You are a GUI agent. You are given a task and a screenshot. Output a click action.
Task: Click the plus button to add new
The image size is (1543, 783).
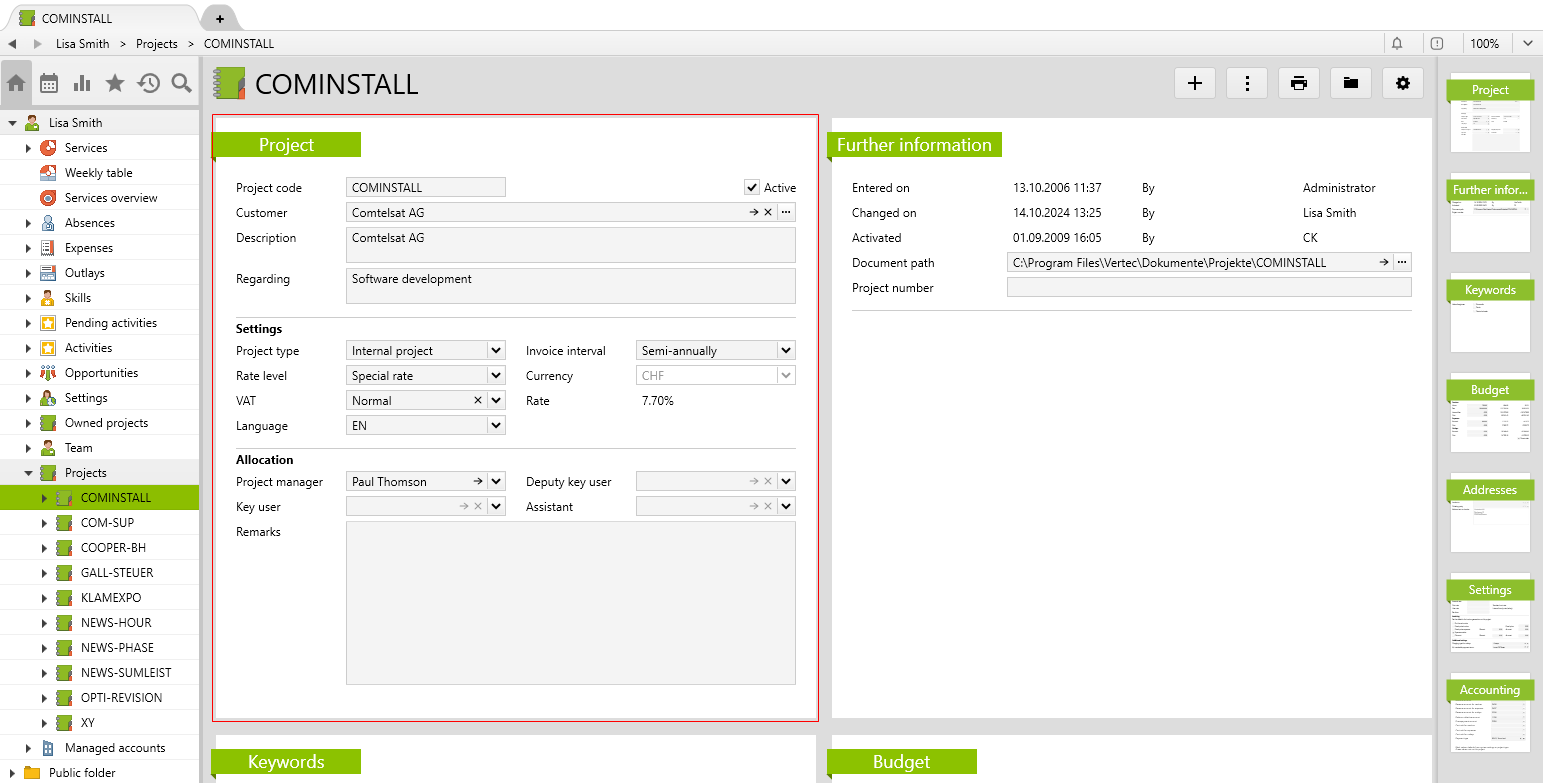(x=1194, y=83)
